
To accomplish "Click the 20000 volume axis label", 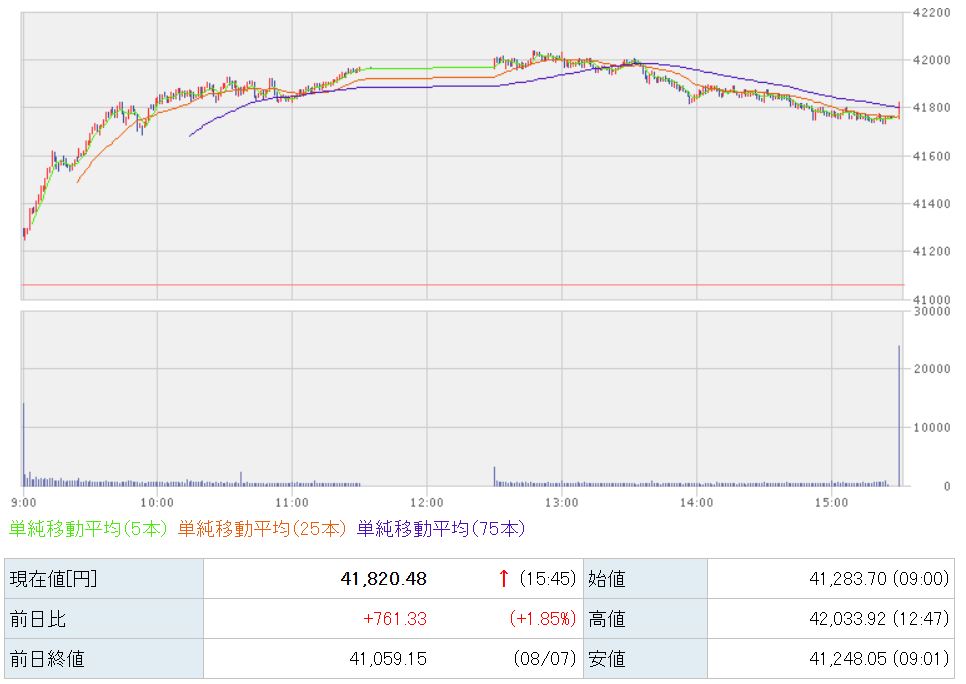I will pyautogui.click(x=932, y=368).
